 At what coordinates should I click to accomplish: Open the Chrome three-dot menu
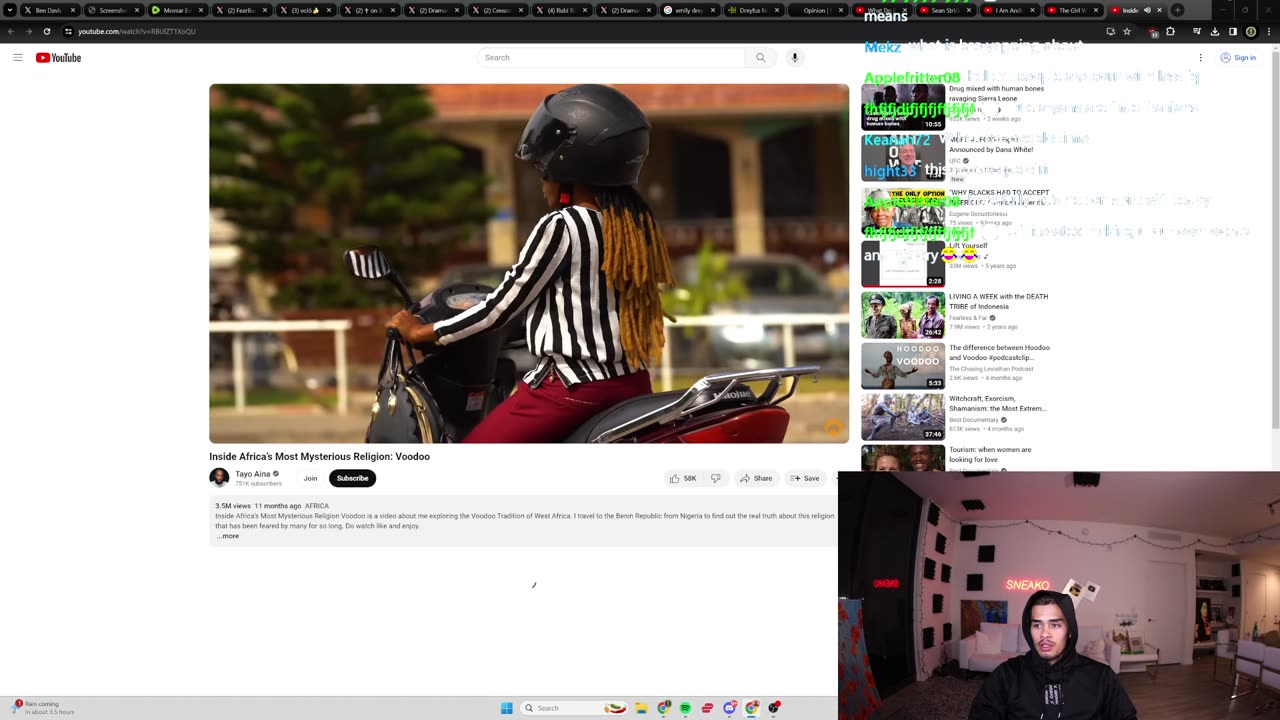1267,31
